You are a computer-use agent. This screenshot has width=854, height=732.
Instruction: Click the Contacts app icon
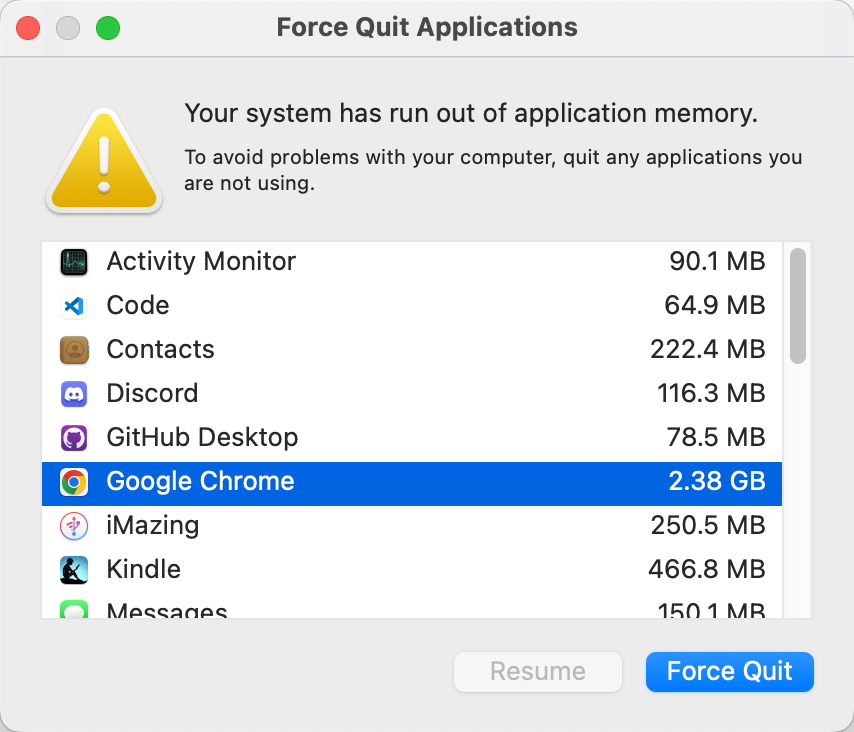click(x=74, y=350)
